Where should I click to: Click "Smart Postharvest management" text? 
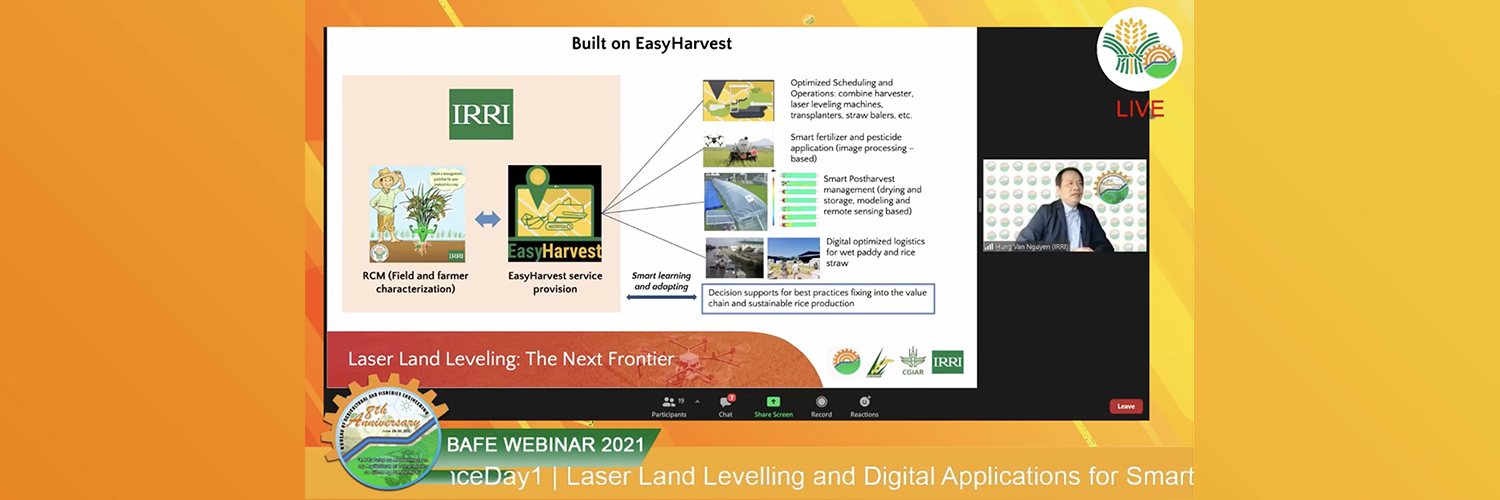(x=872, y=195)
